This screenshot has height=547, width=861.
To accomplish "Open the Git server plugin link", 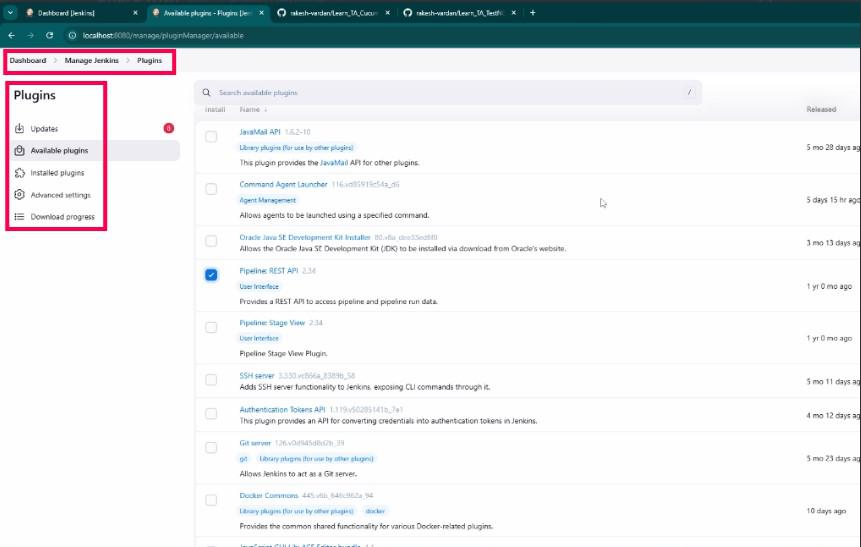I will [255, 443].
